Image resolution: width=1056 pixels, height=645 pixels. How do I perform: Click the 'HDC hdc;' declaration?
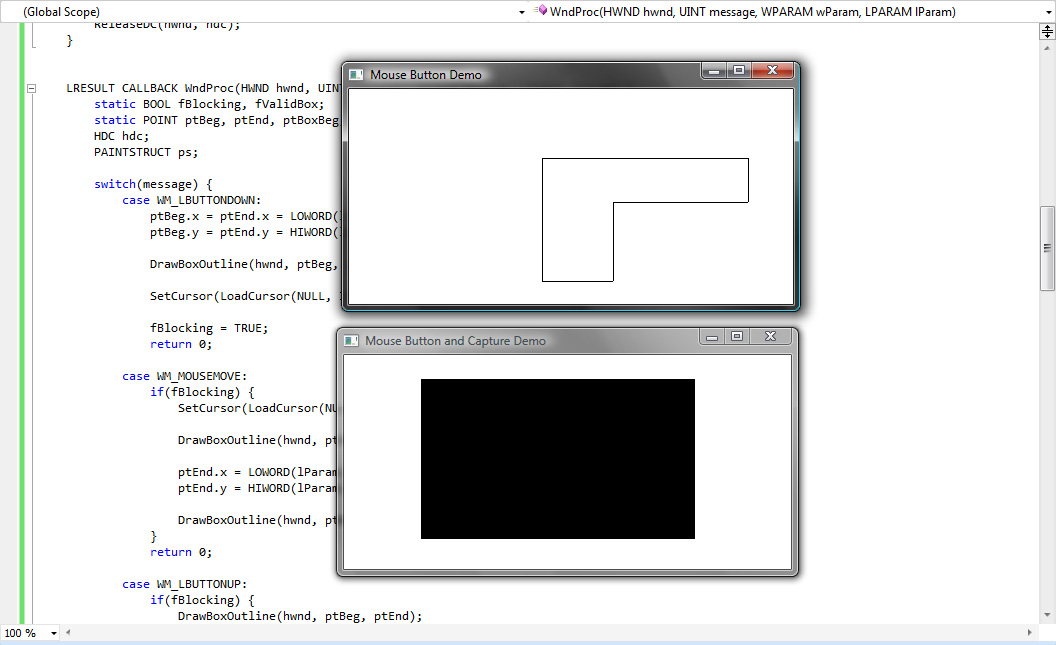(121, 136)
